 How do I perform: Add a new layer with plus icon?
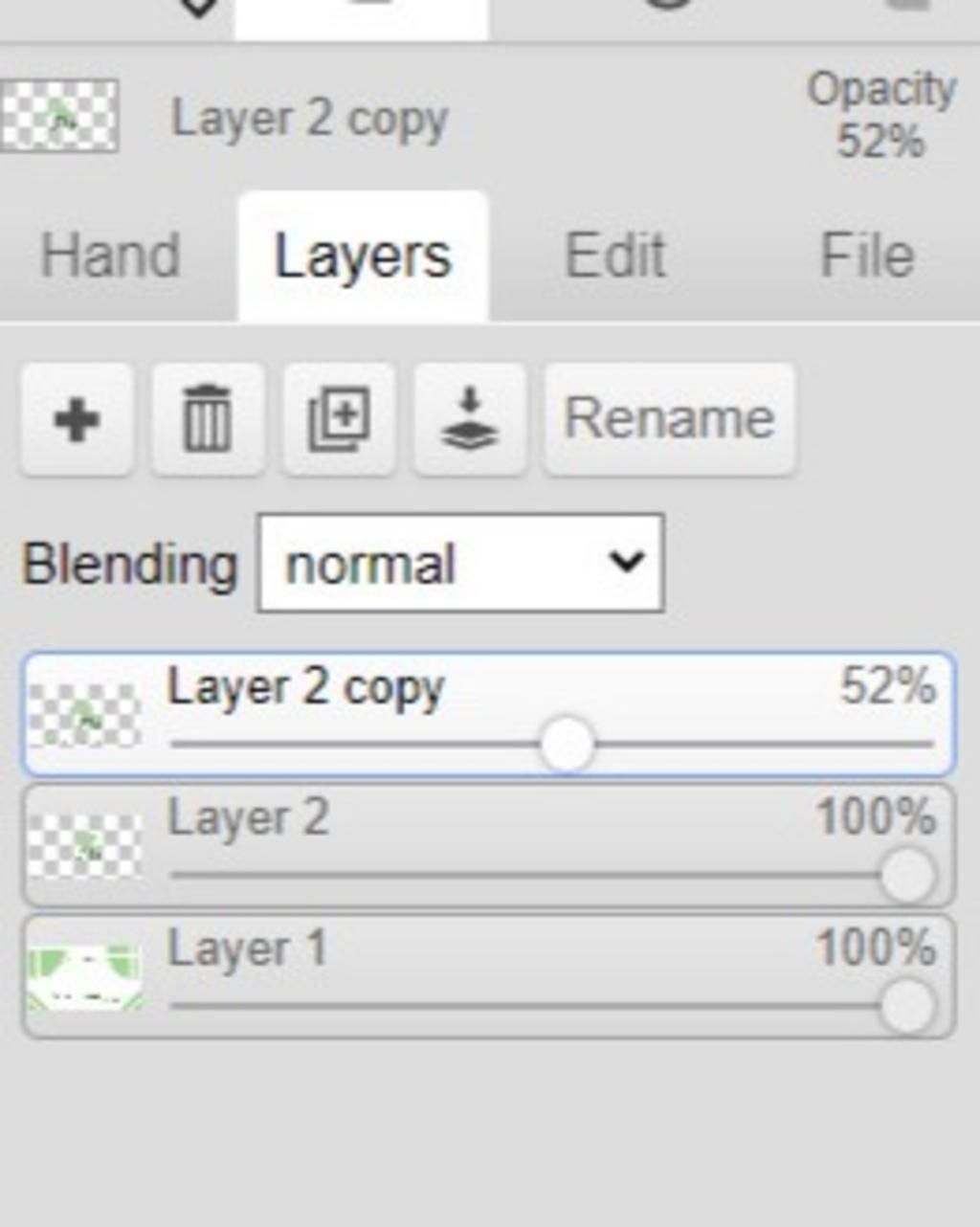77,419
